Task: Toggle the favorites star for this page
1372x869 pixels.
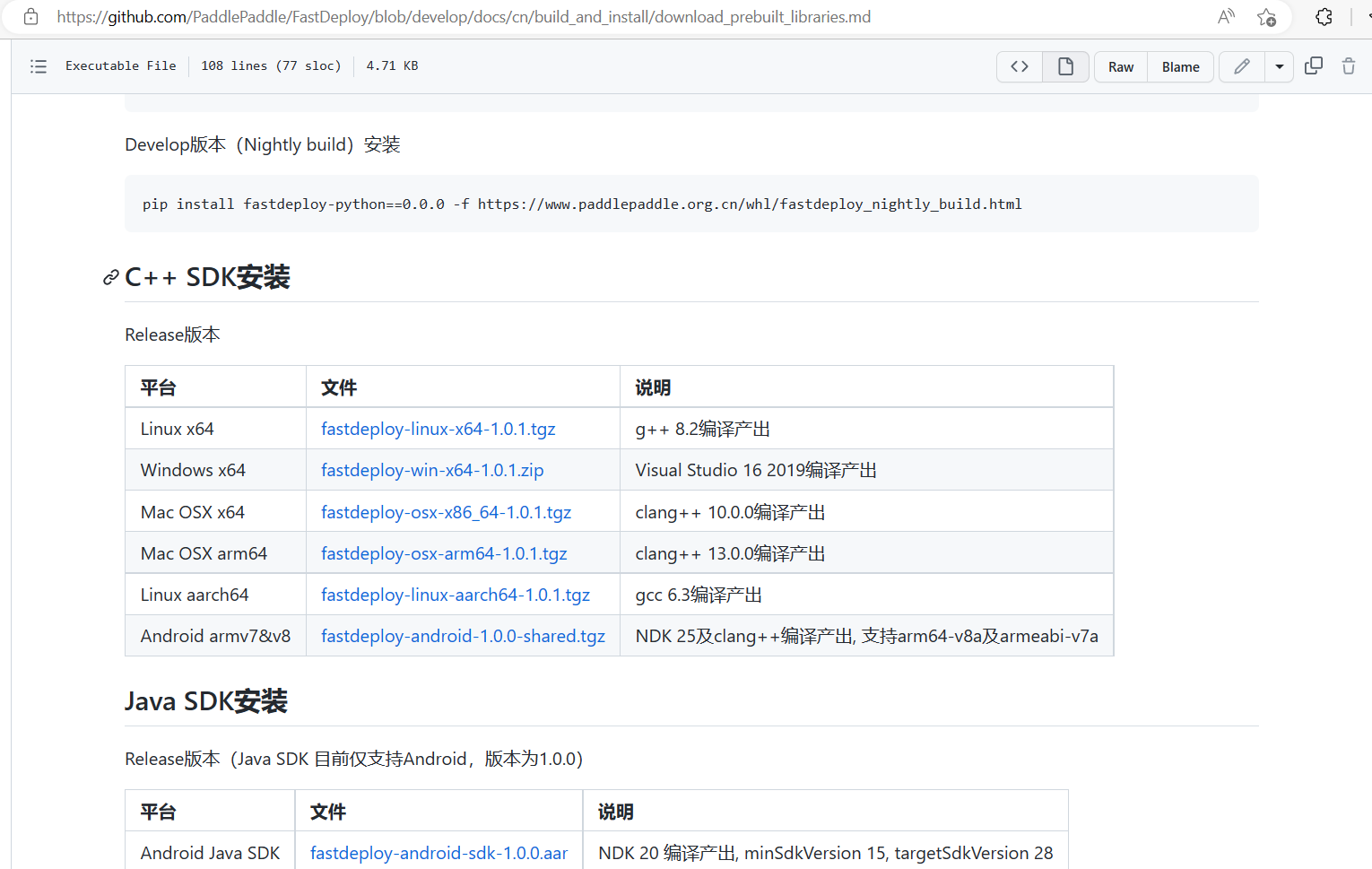Action: [x=1267, y=16]
